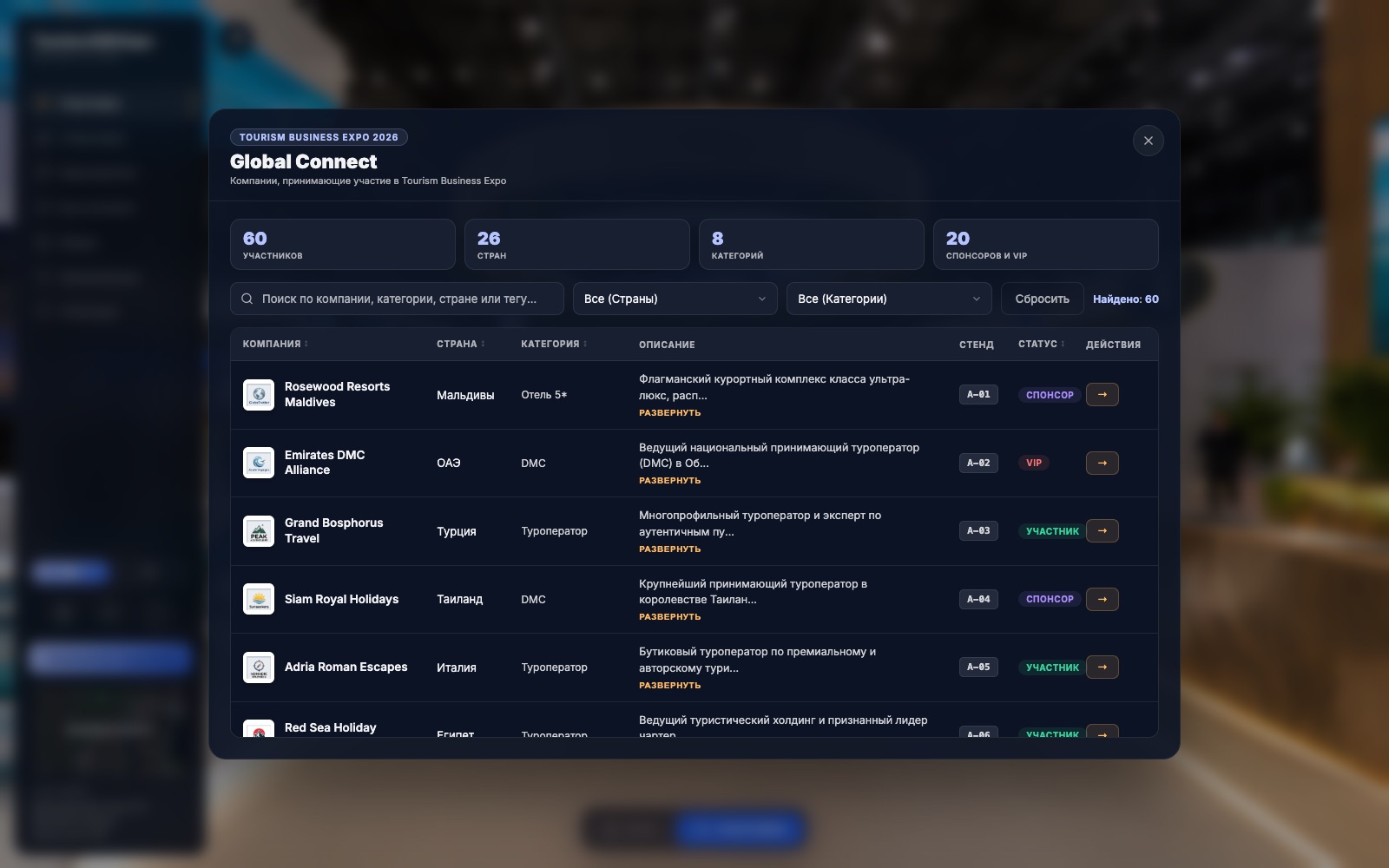The image size is (1389, 868).
Task: Sort by the Компания column
Action: [275, 344]
